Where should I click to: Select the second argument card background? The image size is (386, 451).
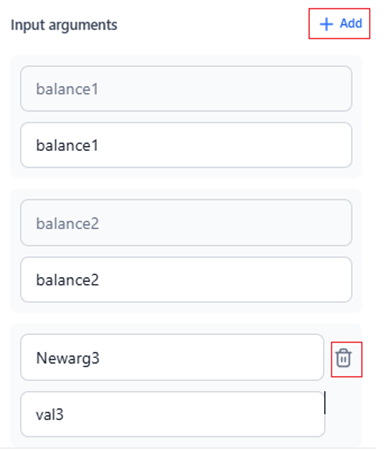186,251
